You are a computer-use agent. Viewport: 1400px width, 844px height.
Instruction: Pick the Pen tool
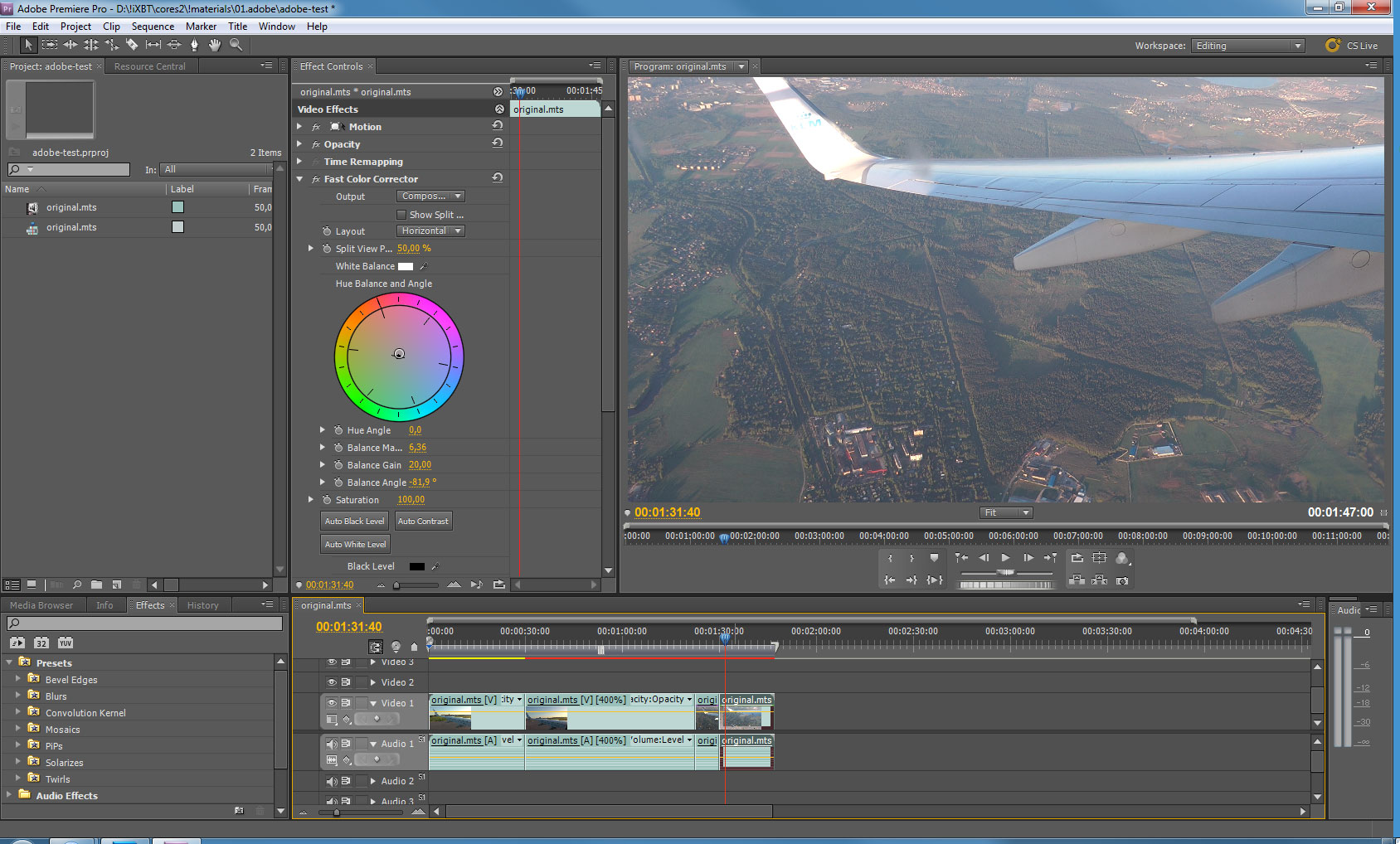[x=195, y=45]
